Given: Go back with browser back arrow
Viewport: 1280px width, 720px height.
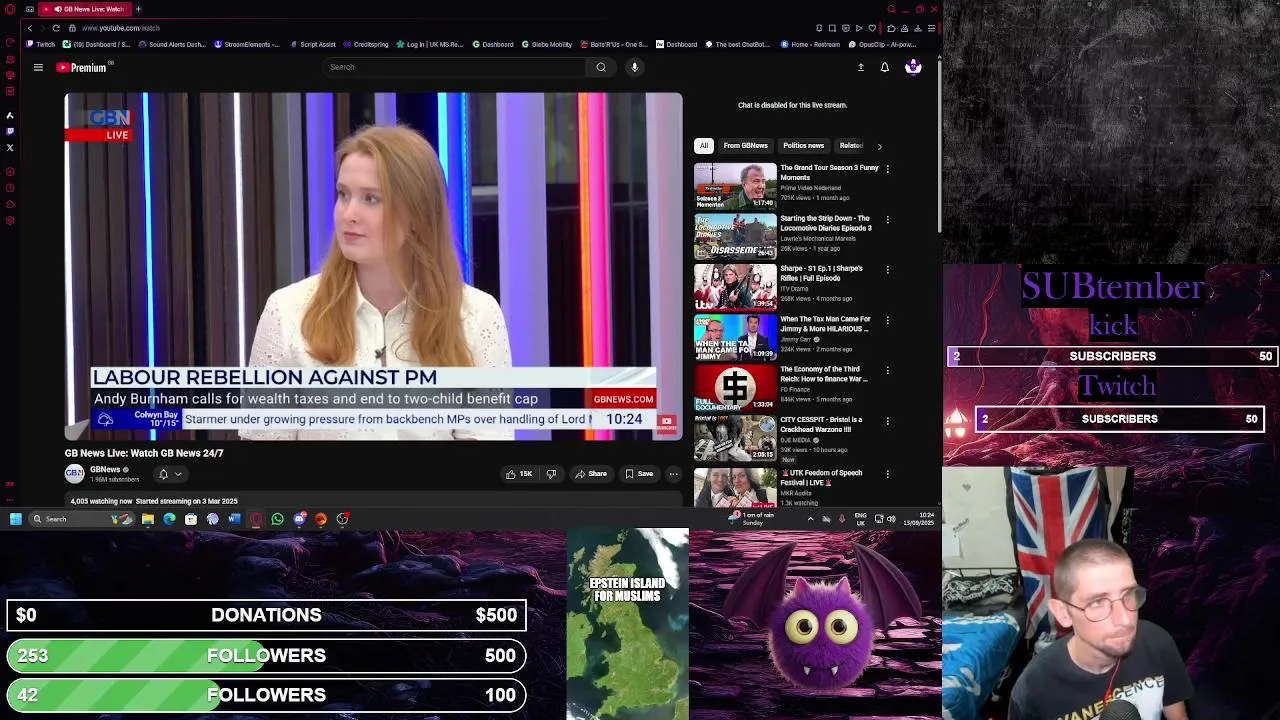Looking at the screenshot, I should 30,28.
